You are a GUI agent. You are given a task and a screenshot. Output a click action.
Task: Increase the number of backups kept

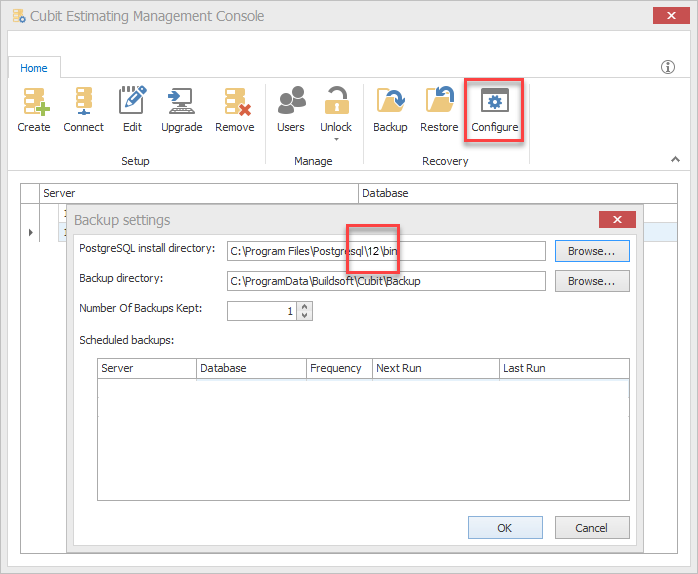click(x=304, y=306)
